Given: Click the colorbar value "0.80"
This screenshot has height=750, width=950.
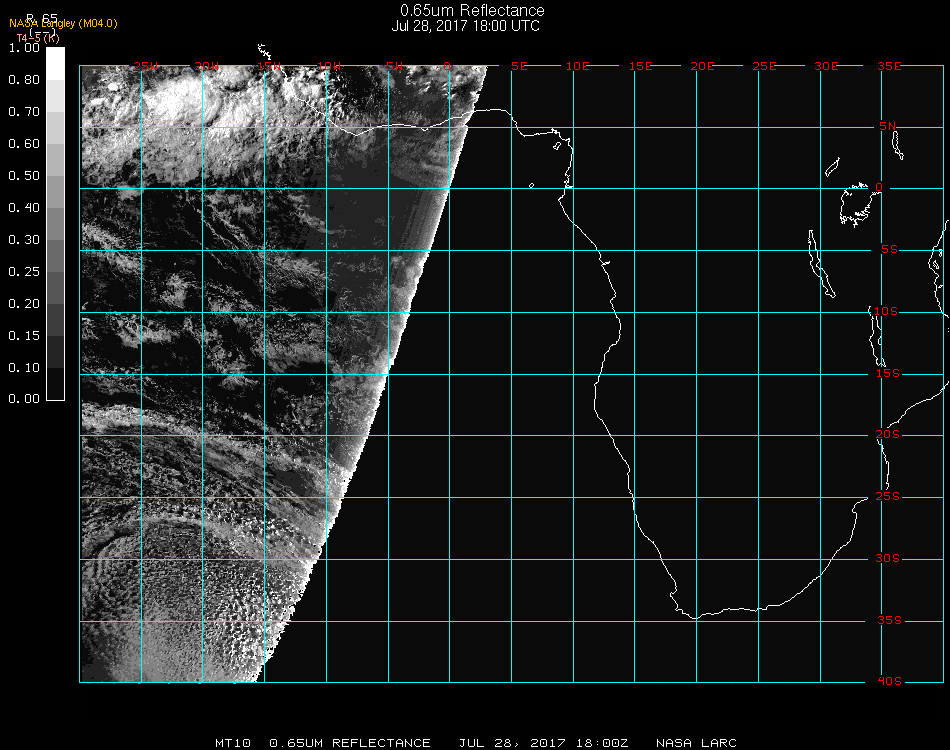Looking at the screenshot, I should [x=24, y=79].
